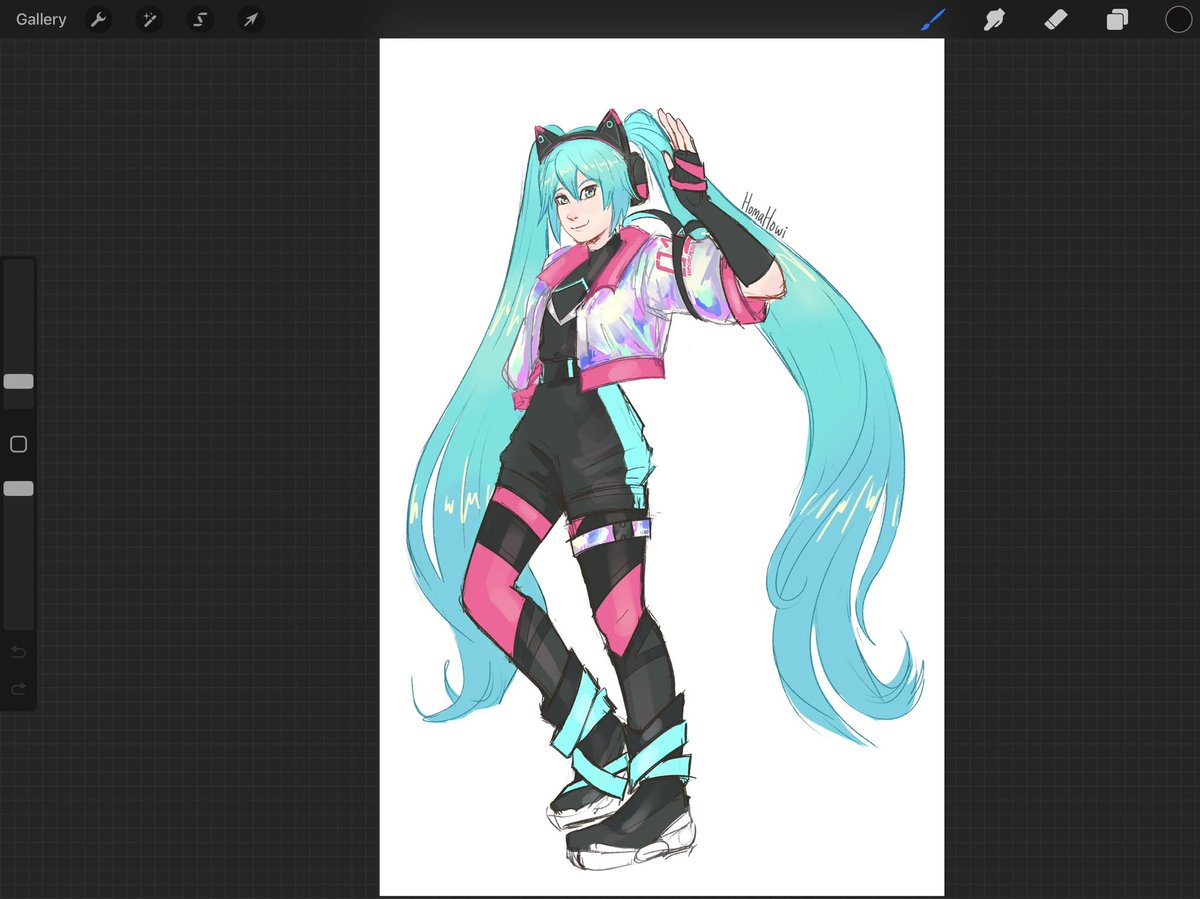
Task: Open the Gallery view
Action: tap(41, 19)
